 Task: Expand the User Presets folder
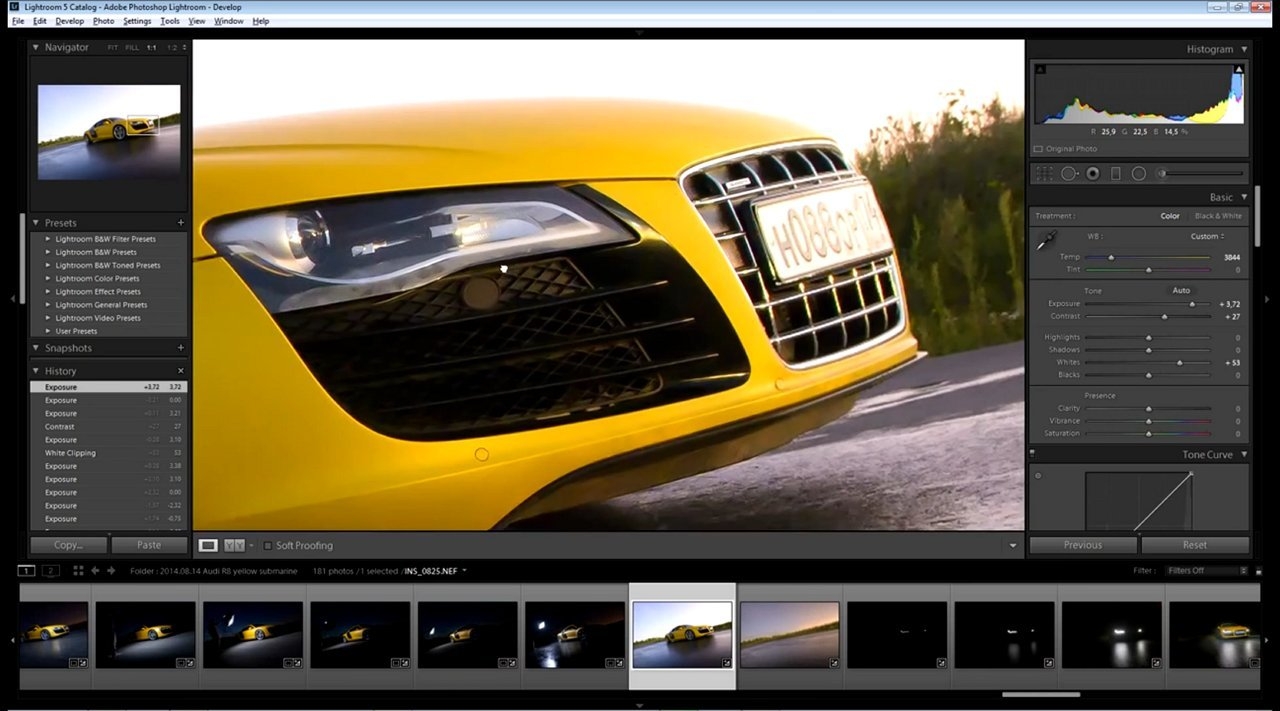pos(48,331)
